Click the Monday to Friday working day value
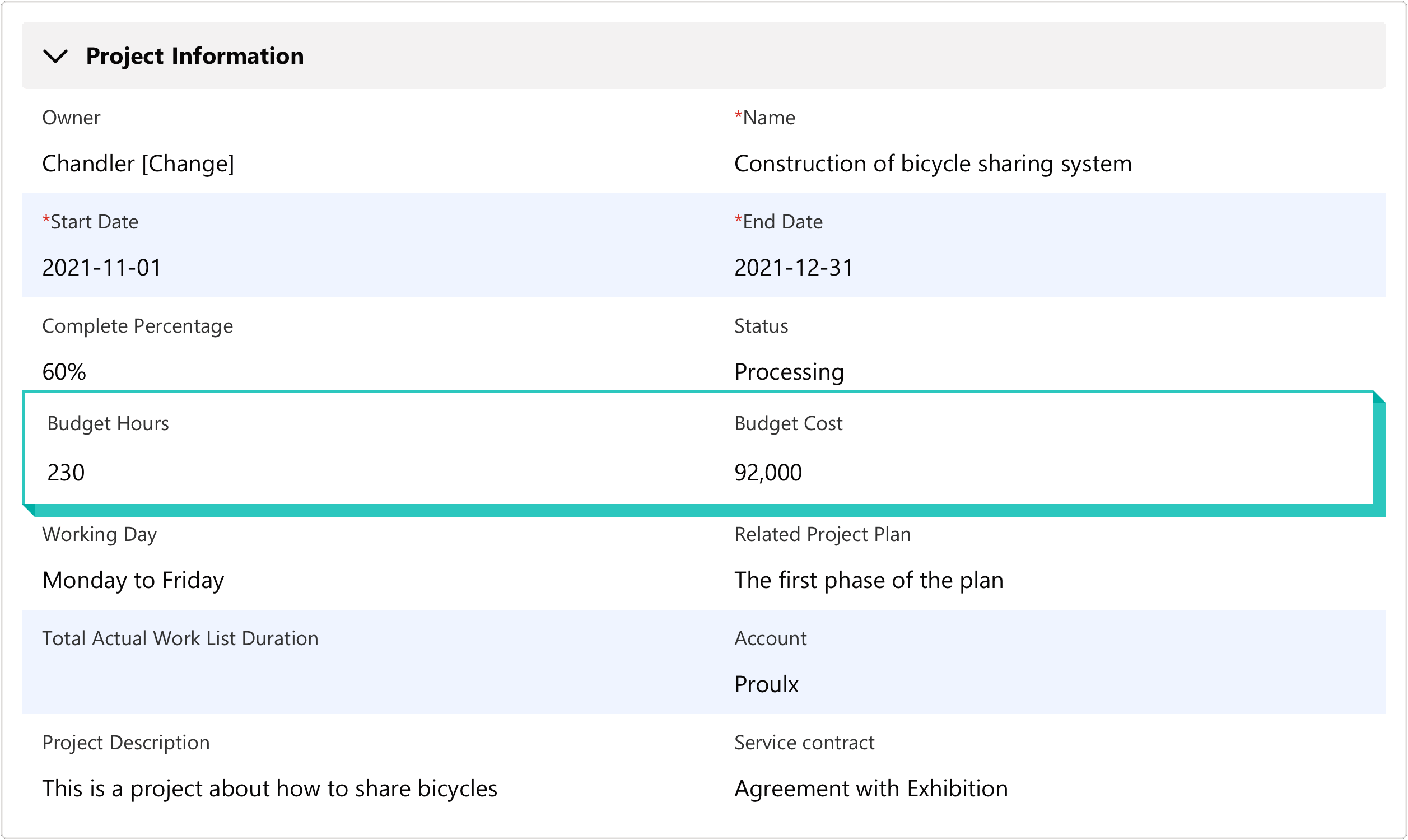Viewport: 1408px width, 840px height. (x=133, y=580)
